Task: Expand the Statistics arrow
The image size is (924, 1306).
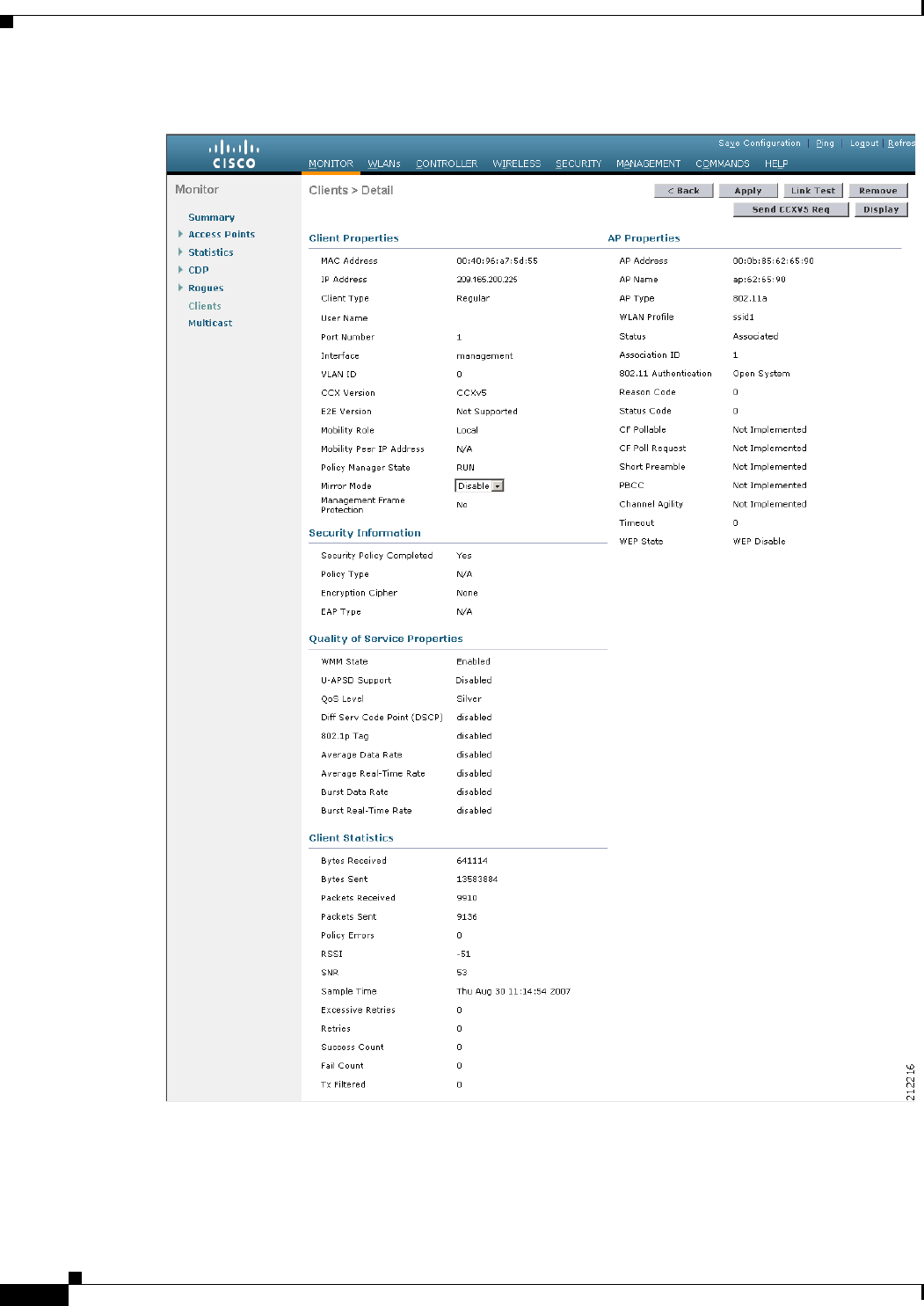Action: (x=180, y=252)
